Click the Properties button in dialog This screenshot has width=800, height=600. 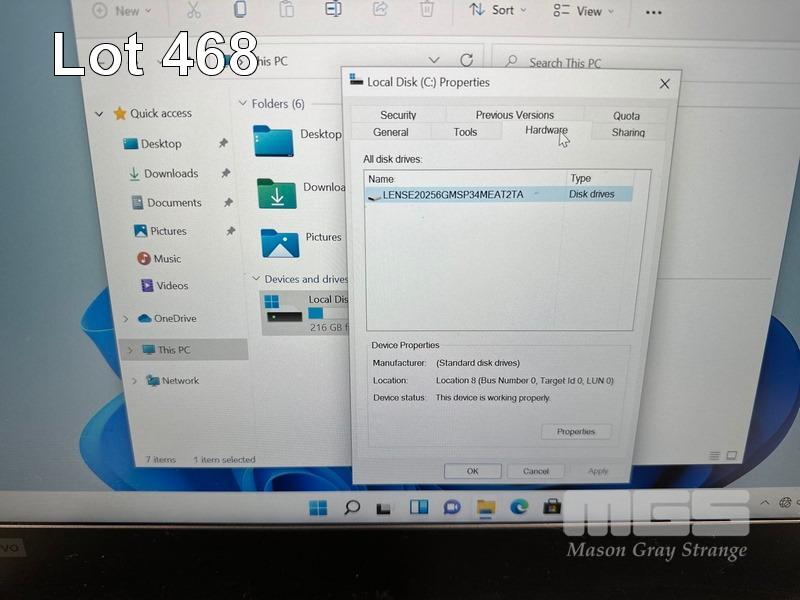tap(576, 432)
